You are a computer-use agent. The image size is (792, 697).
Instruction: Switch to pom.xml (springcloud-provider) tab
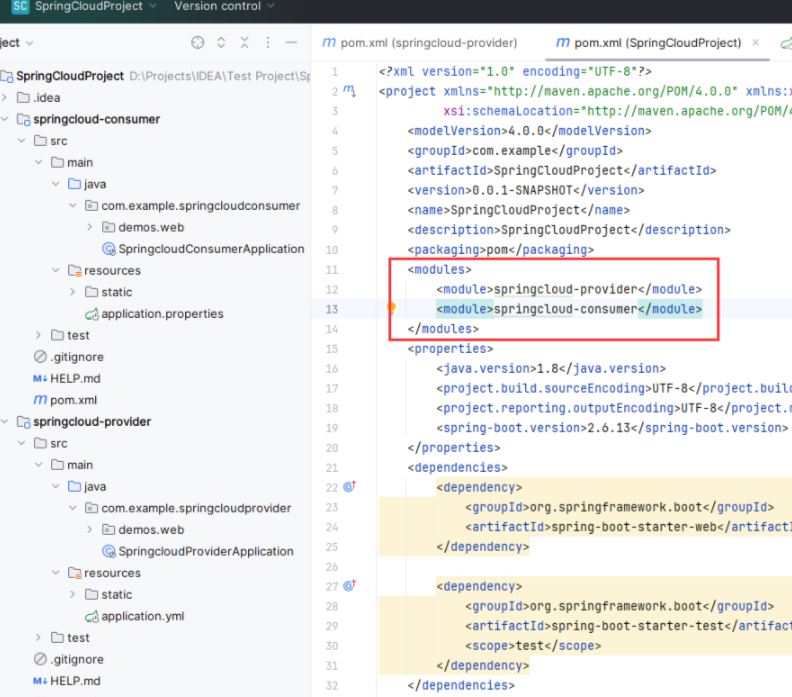click(x=420, y=43)
